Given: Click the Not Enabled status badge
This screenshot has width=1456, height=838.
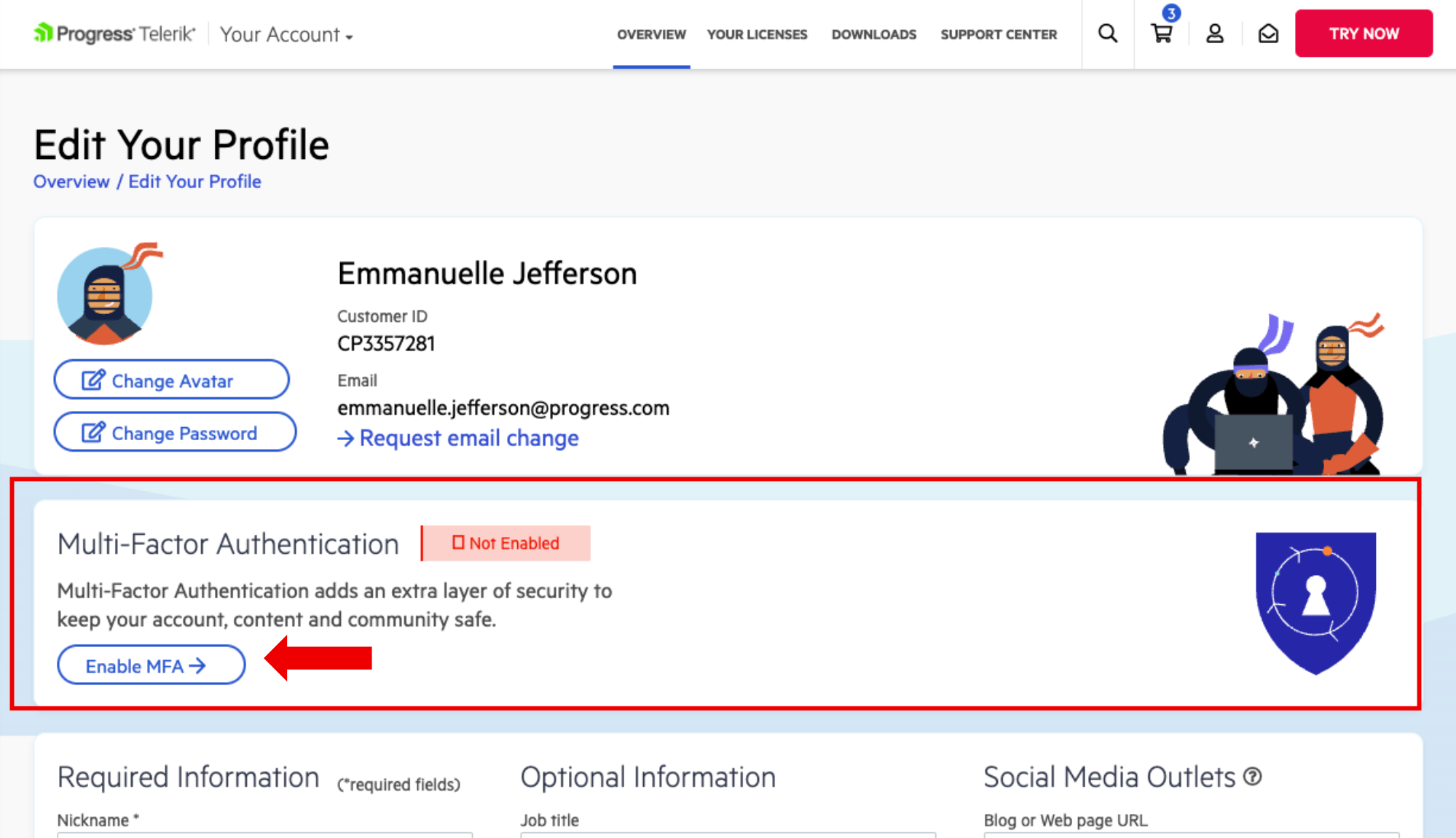Looking at the screenshot, I should click(x=505, y=543).
